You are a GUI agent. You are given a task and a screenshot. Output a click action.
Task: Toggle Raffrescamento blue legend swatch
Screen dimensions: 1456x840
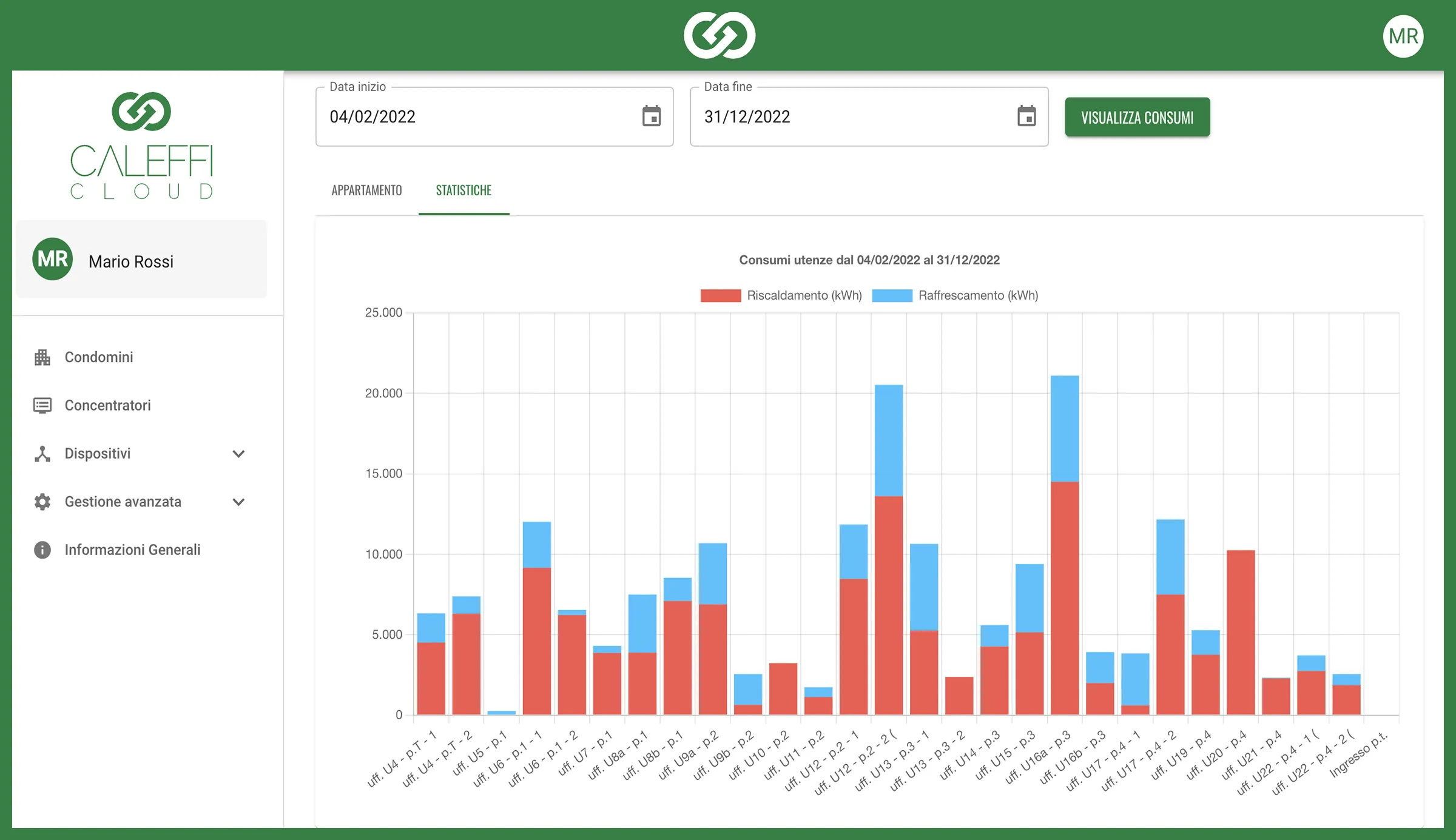[892, 295]
